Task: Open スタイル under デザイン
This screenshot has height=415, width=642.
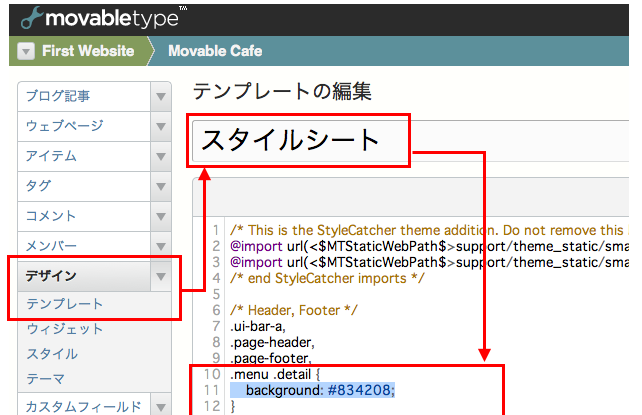Action: click(x=52, y=354)
